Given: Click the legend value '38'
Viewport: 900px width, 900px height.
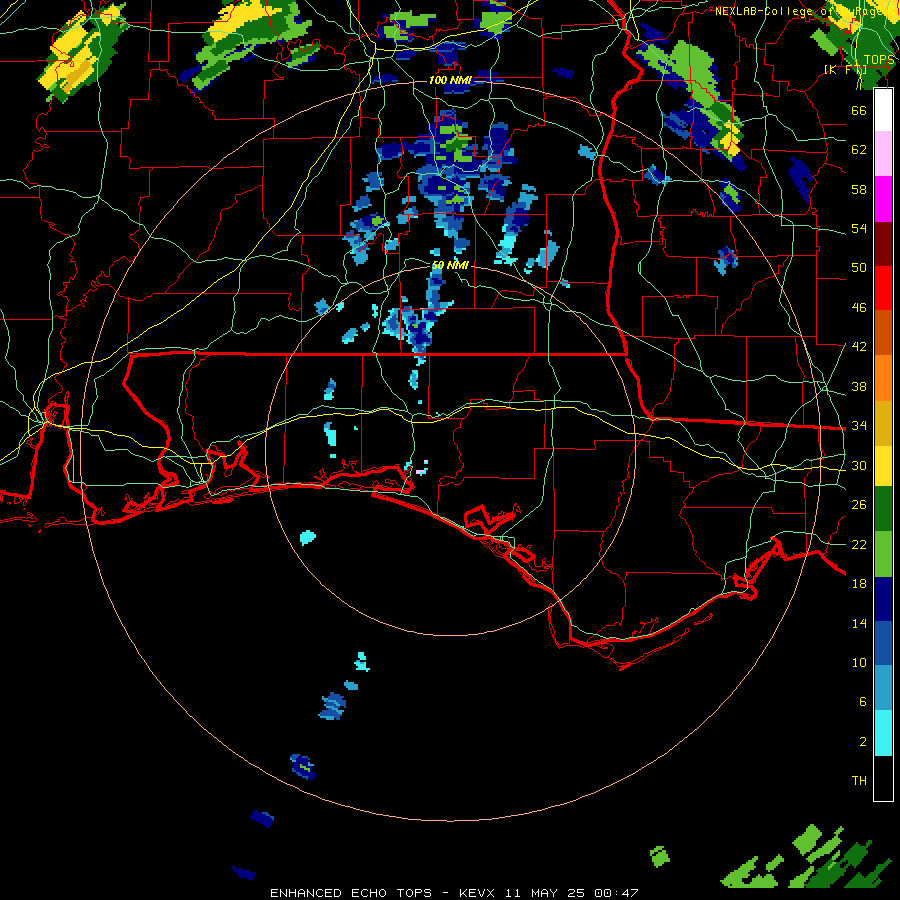Looking at the screenshot, I should click(859, 386).
